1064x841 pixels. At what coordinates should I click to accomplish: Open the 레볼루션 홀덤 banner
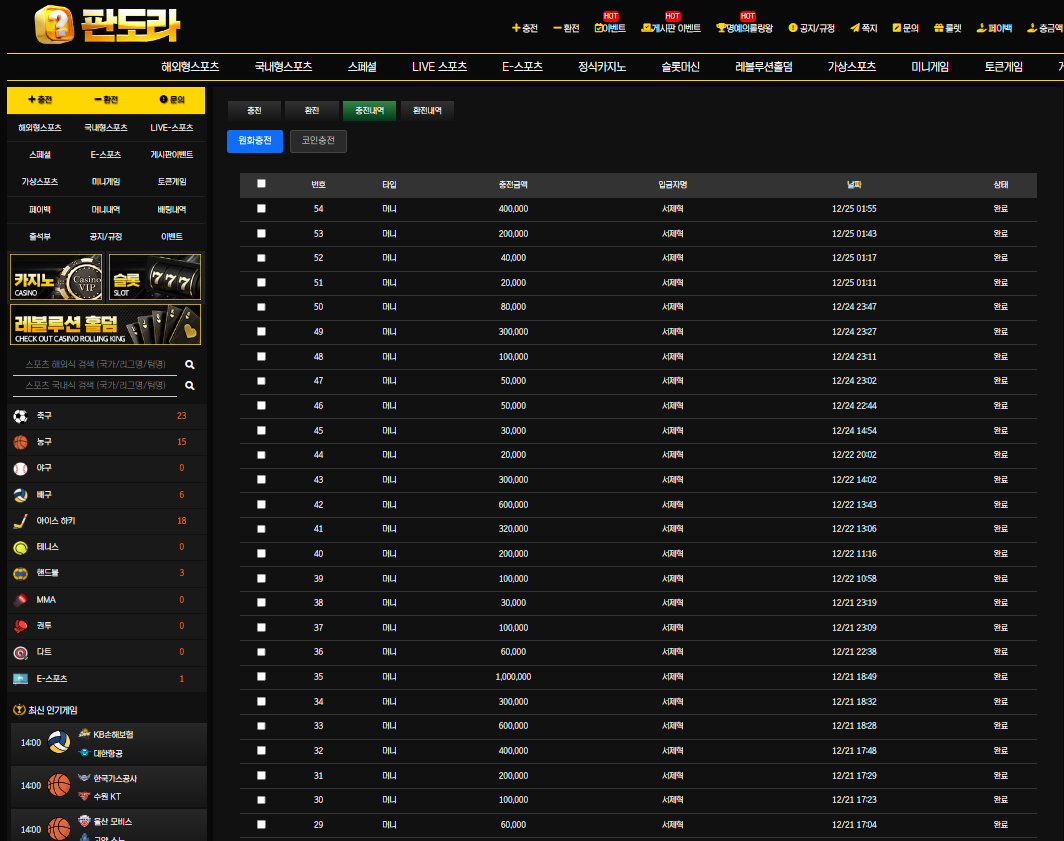tap(106, 325)
